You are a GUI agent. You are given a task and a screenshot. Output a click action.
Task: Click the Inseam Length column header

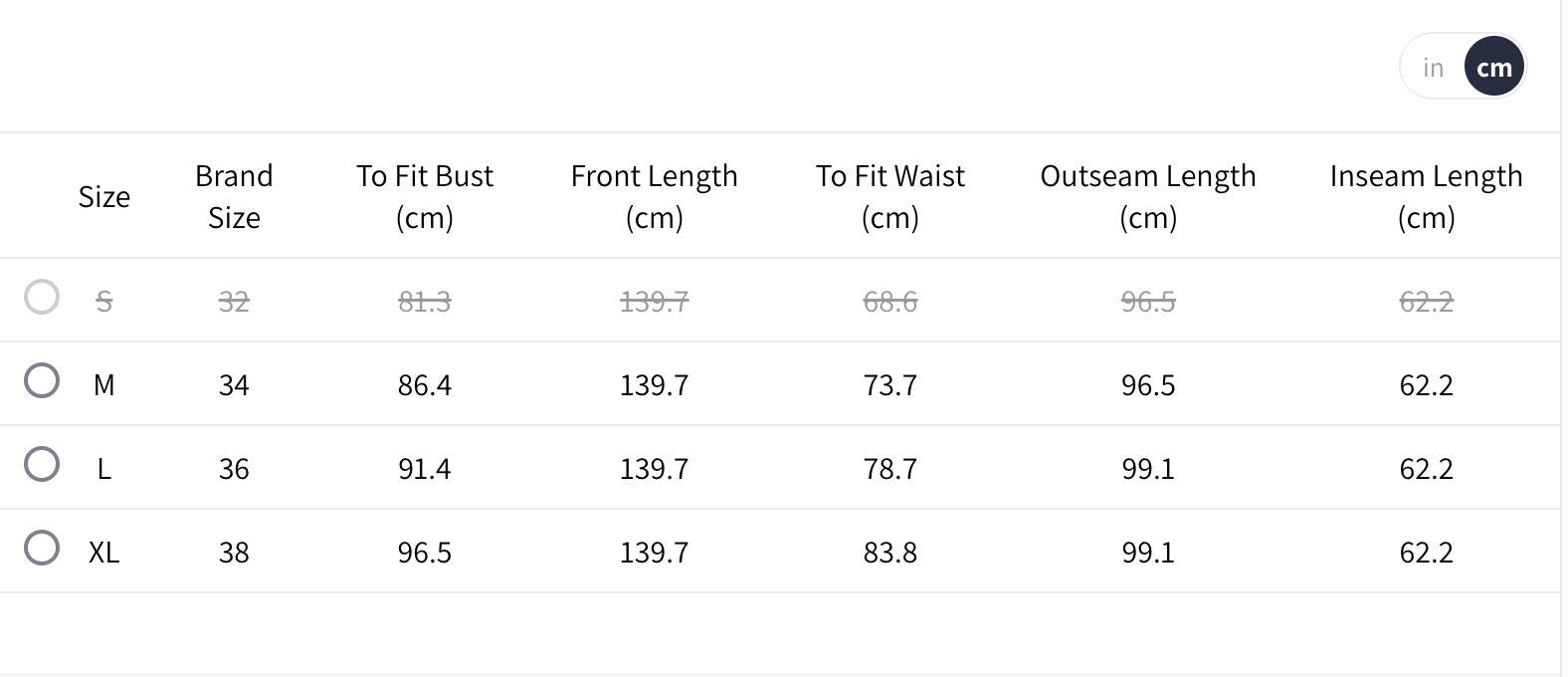pos(1426,197)
